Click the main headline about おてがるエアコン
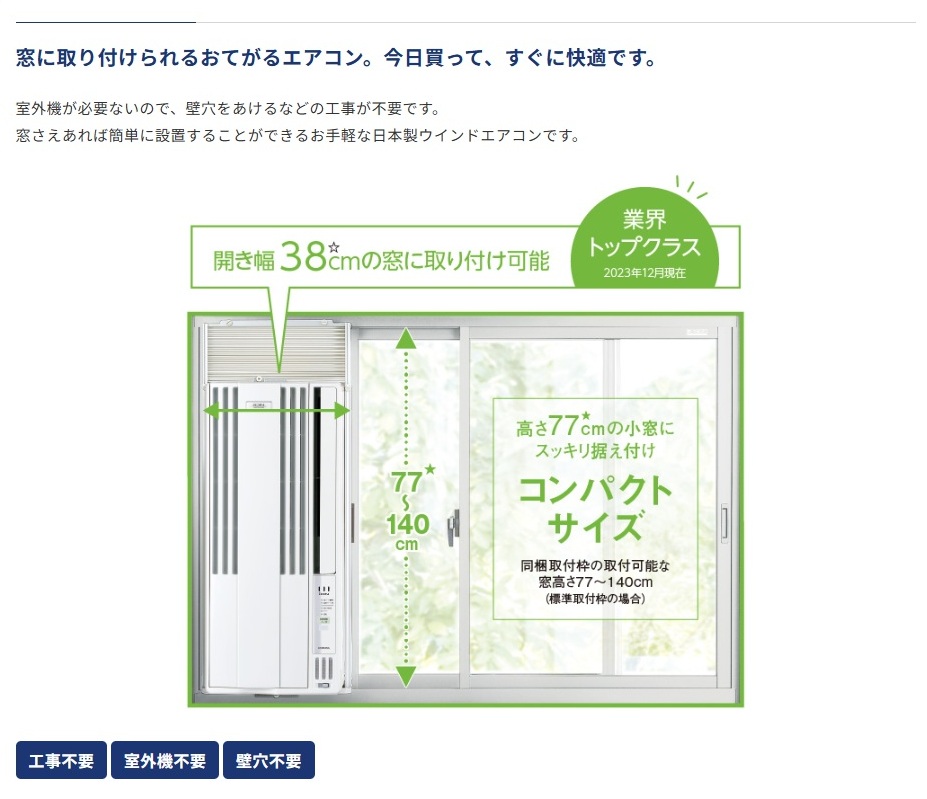This screenshot has width=927, height=799. [336, 58]
